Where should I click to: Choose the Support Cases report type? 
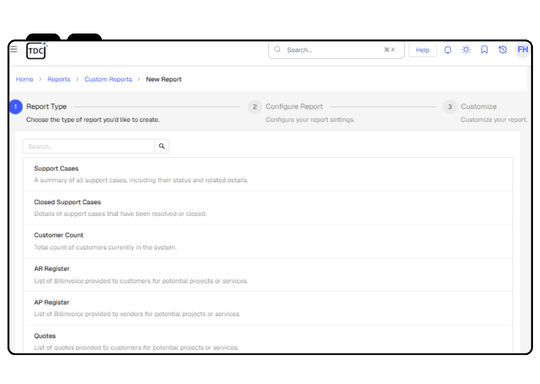click(268, 174)
